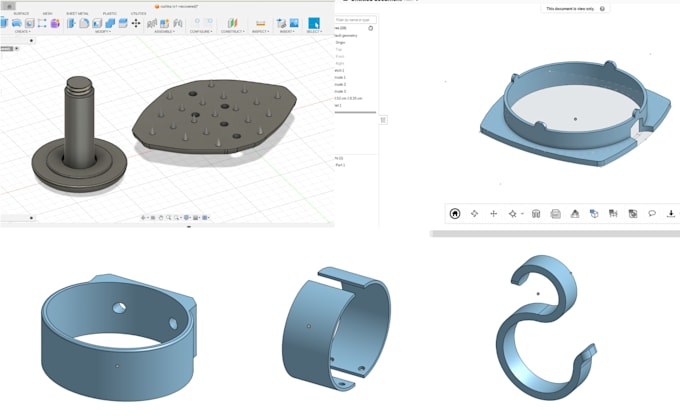Select Part 1 in the parts list

340,165
